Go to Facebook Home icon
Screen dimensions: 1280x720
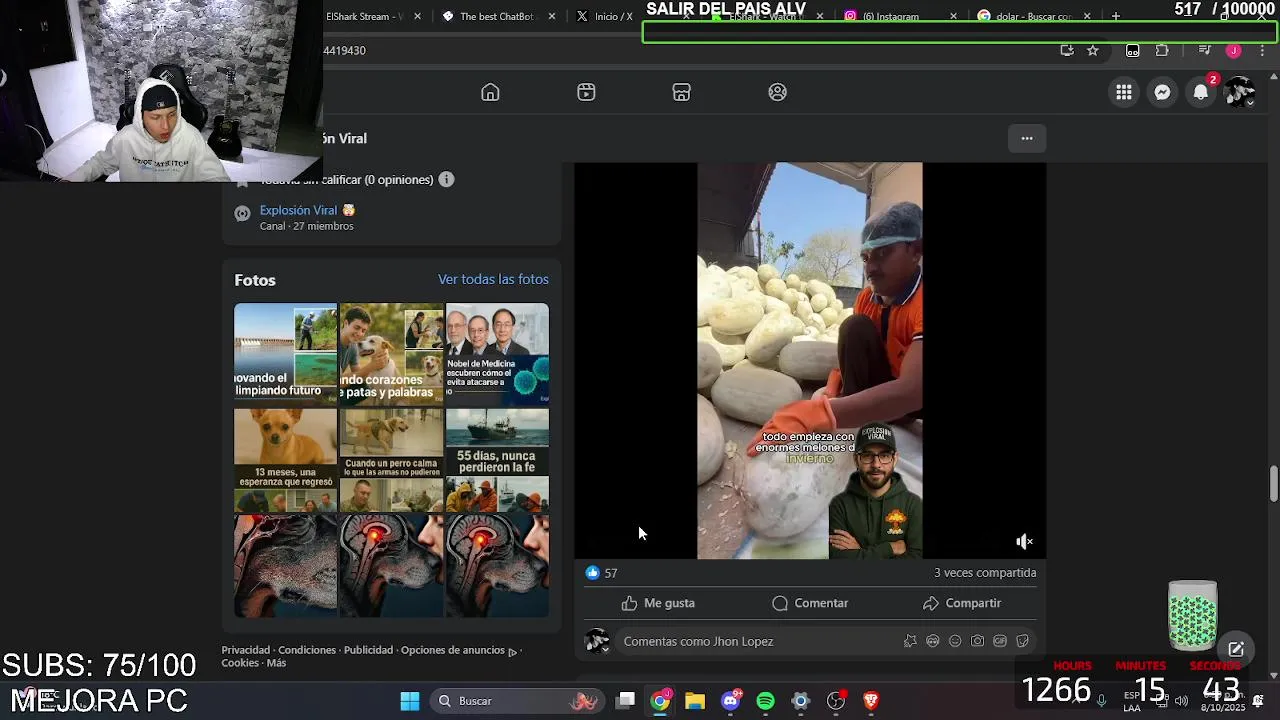point(490,92)
